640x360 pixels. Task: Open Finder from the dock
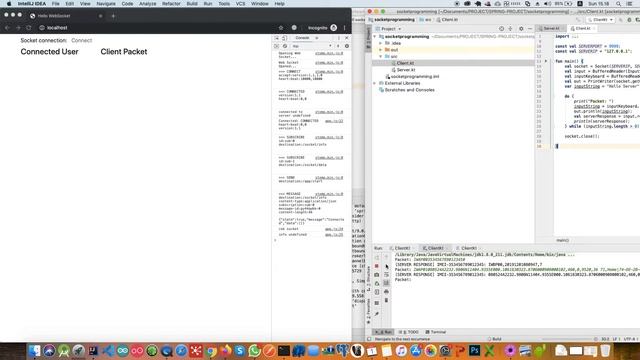point(35,351)
